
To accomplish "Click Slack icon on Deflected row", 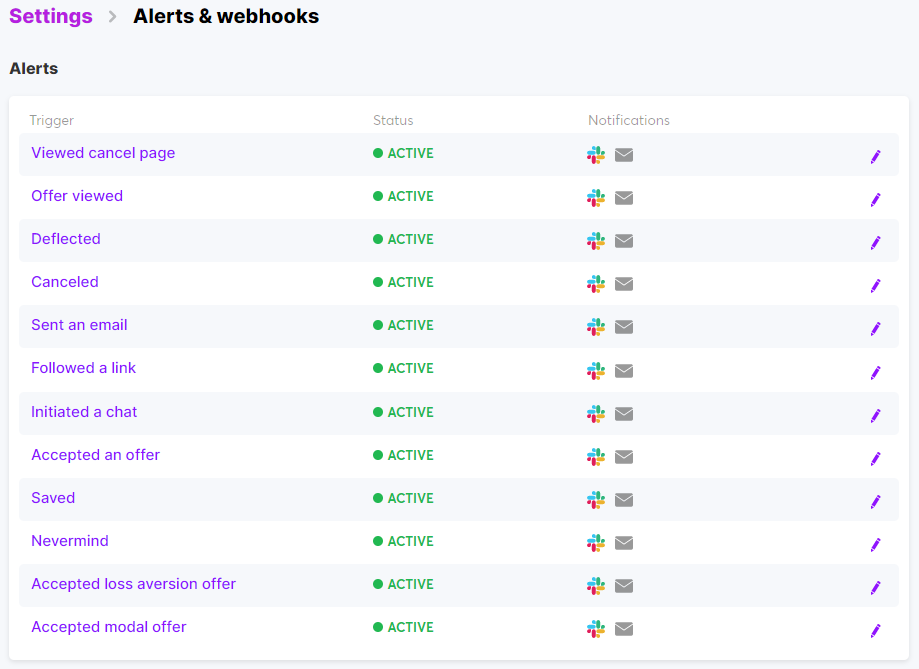I will tap(596, 240).
